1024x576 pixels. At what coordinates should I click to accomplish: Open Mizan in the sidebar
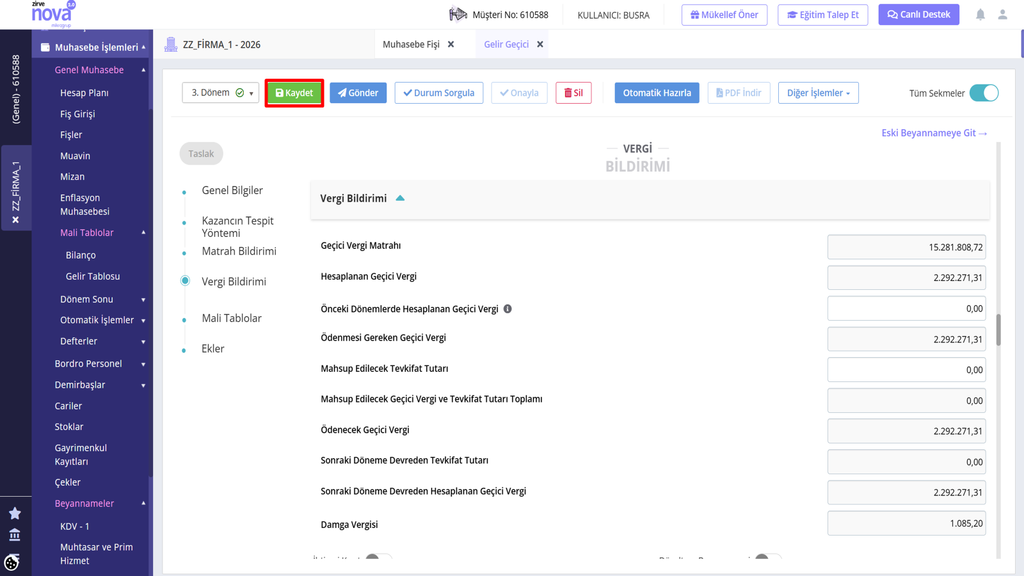point(72,176)
